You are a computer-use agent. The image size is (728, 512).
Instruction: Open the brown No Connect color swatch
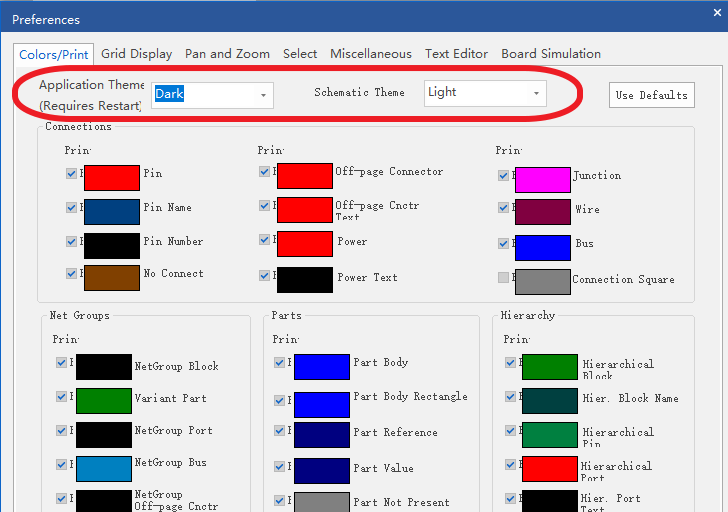(x=111, y=278)
